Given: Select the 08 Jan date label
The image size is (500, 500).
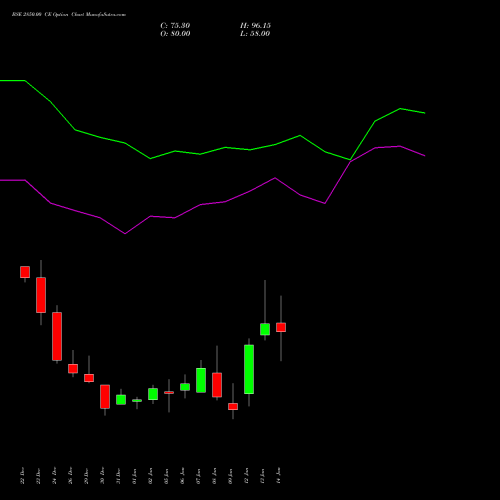Looking at the screenshot, I should pos(214,476).
